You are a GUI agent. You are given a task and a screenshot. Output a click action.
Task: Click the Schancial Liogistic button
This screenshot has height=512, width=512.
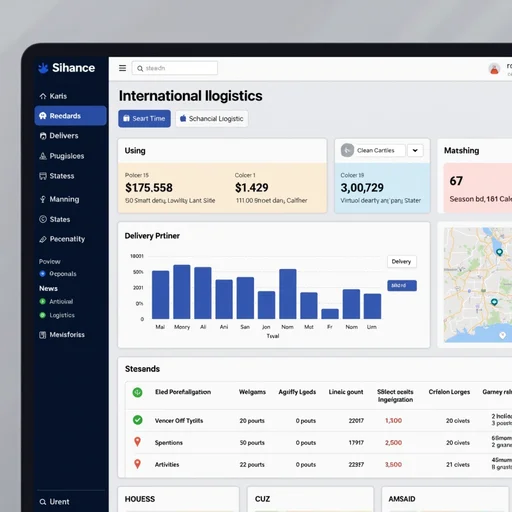point(212,119)
